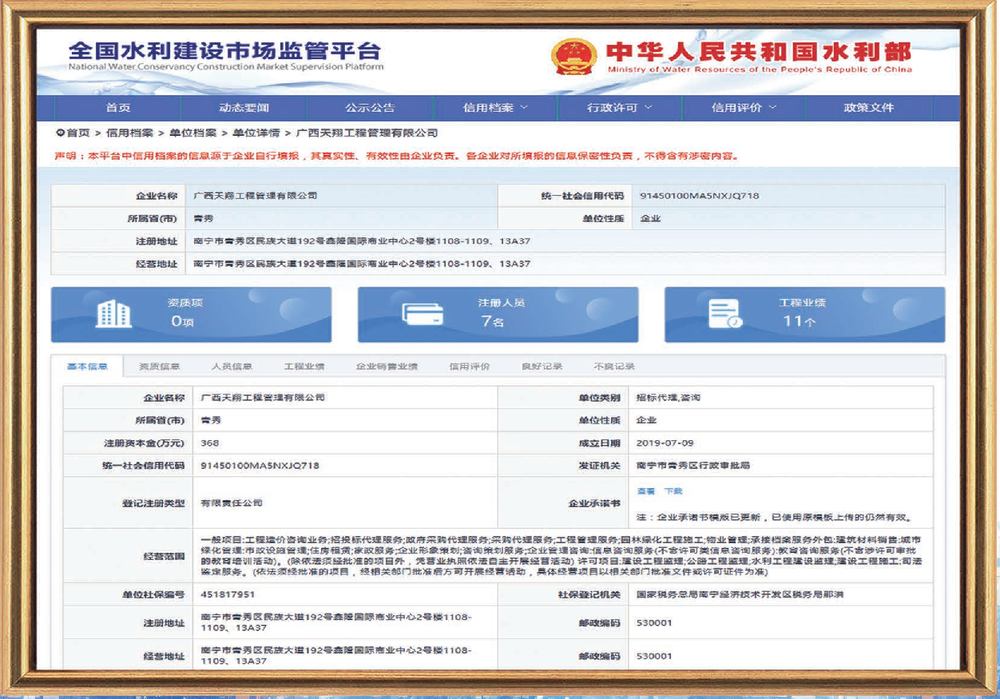
Task: Open the 不良记录 tab
Action: [614, 367]
